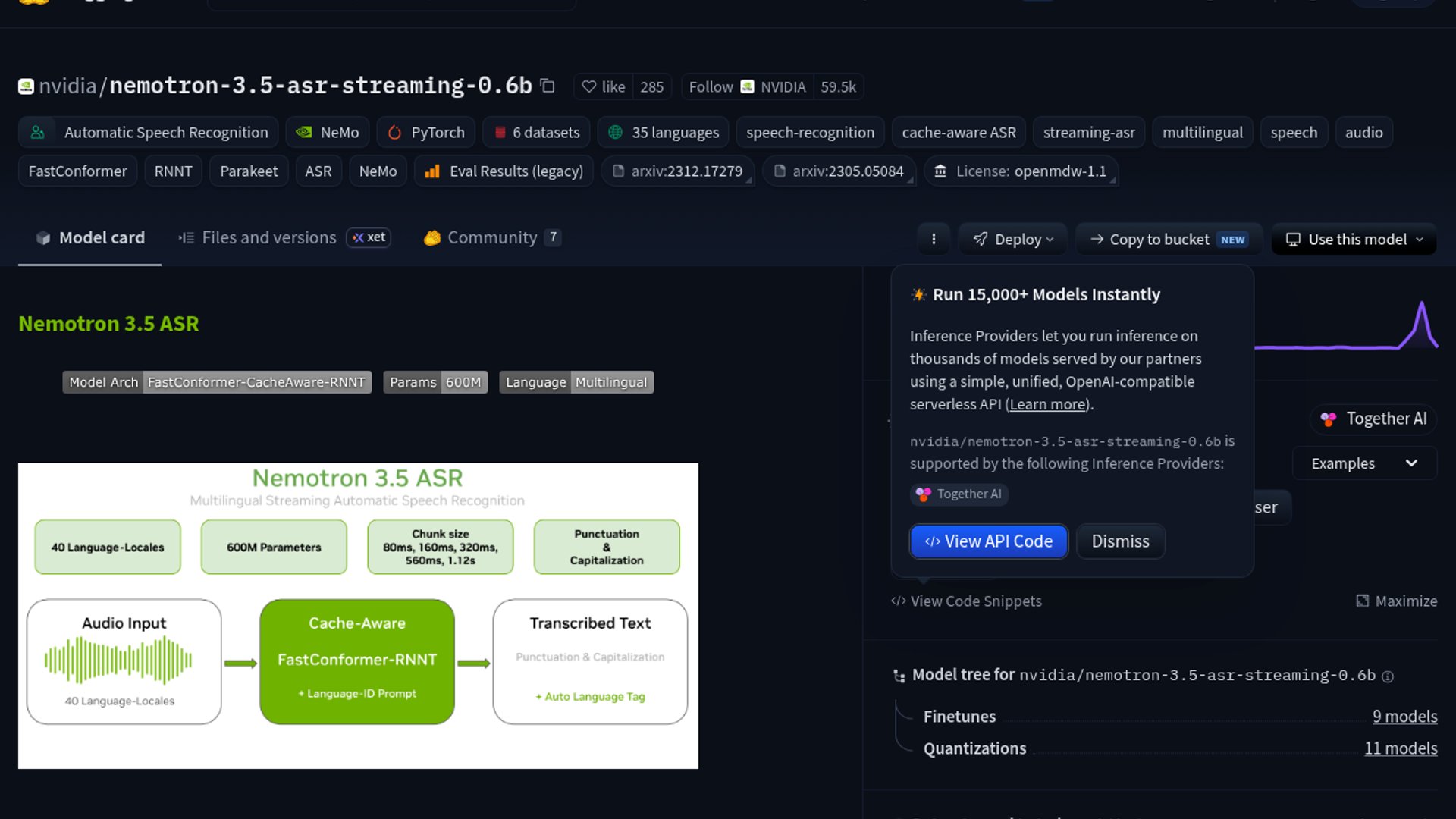Copy model name with the copy icon
The height and width of the screenshot is (819, 1456).
click(x=548, y=86)
